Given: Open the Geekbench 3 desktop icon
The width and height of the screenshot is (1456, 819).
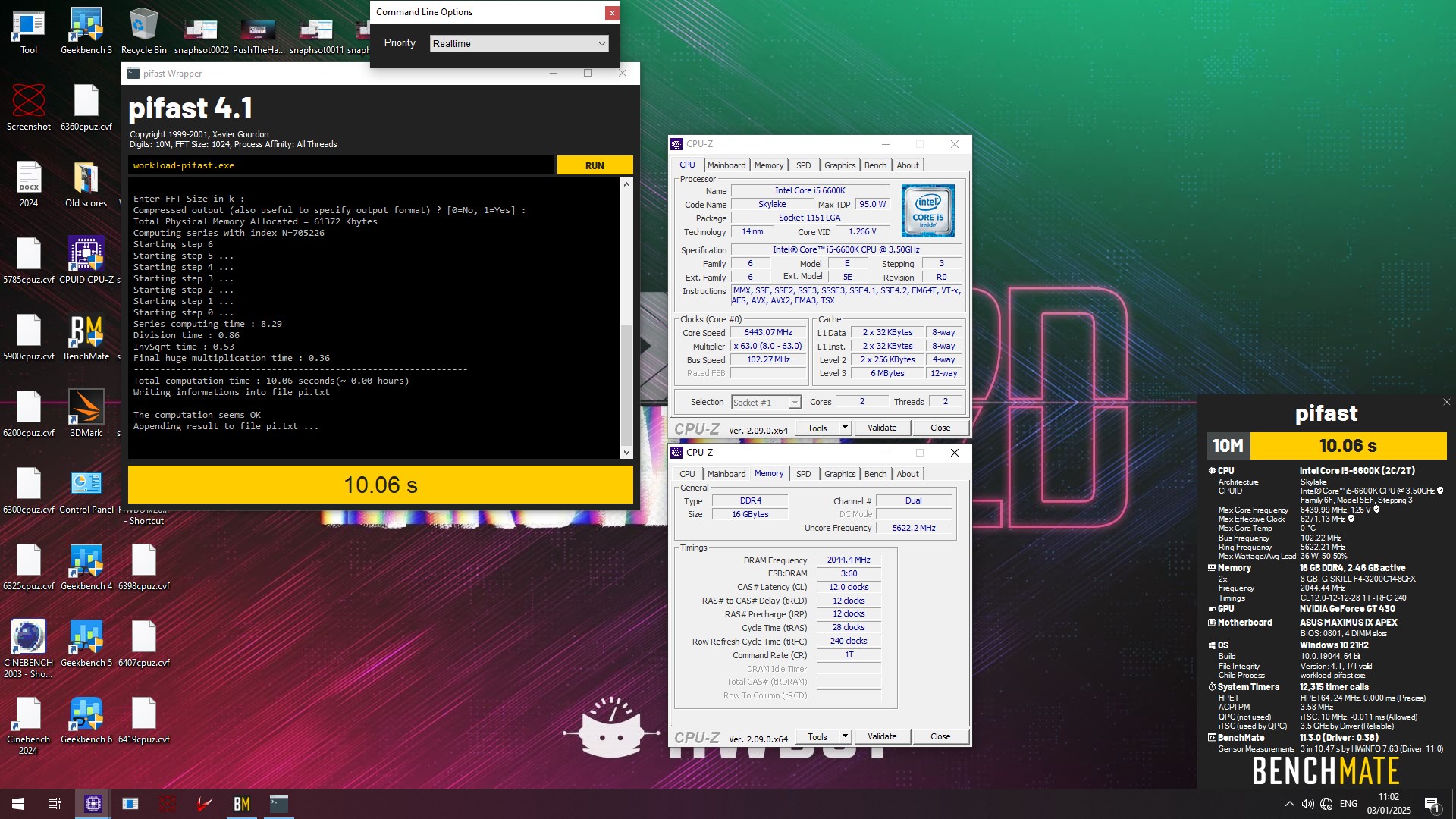Looking at the screenshot, I should coord(86,31).
